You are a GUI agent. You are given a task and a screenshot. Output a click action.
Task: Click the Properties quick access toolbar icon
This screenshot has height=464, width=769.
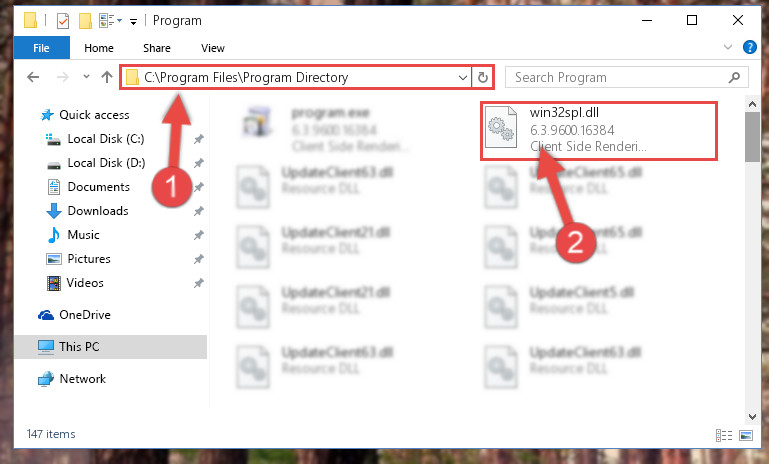[63, 21]
